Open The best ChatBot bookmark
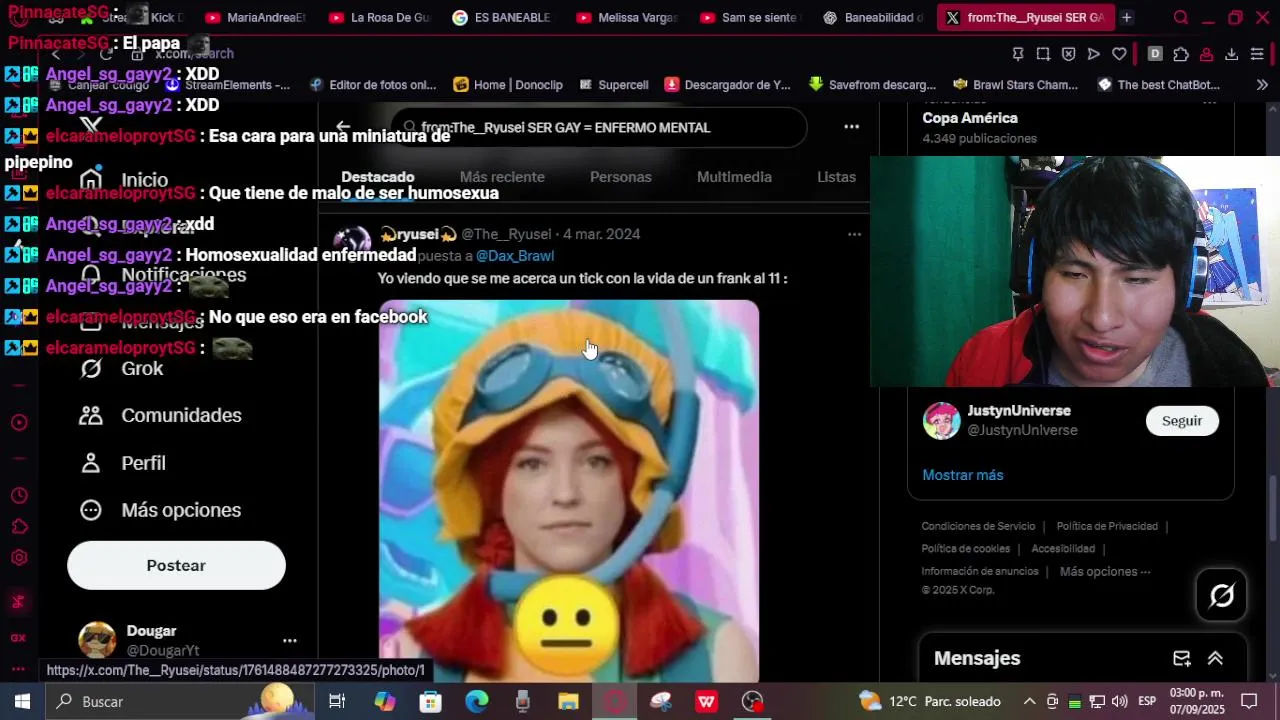This screenshot has height=720, width=1280. click(1159, 85)
